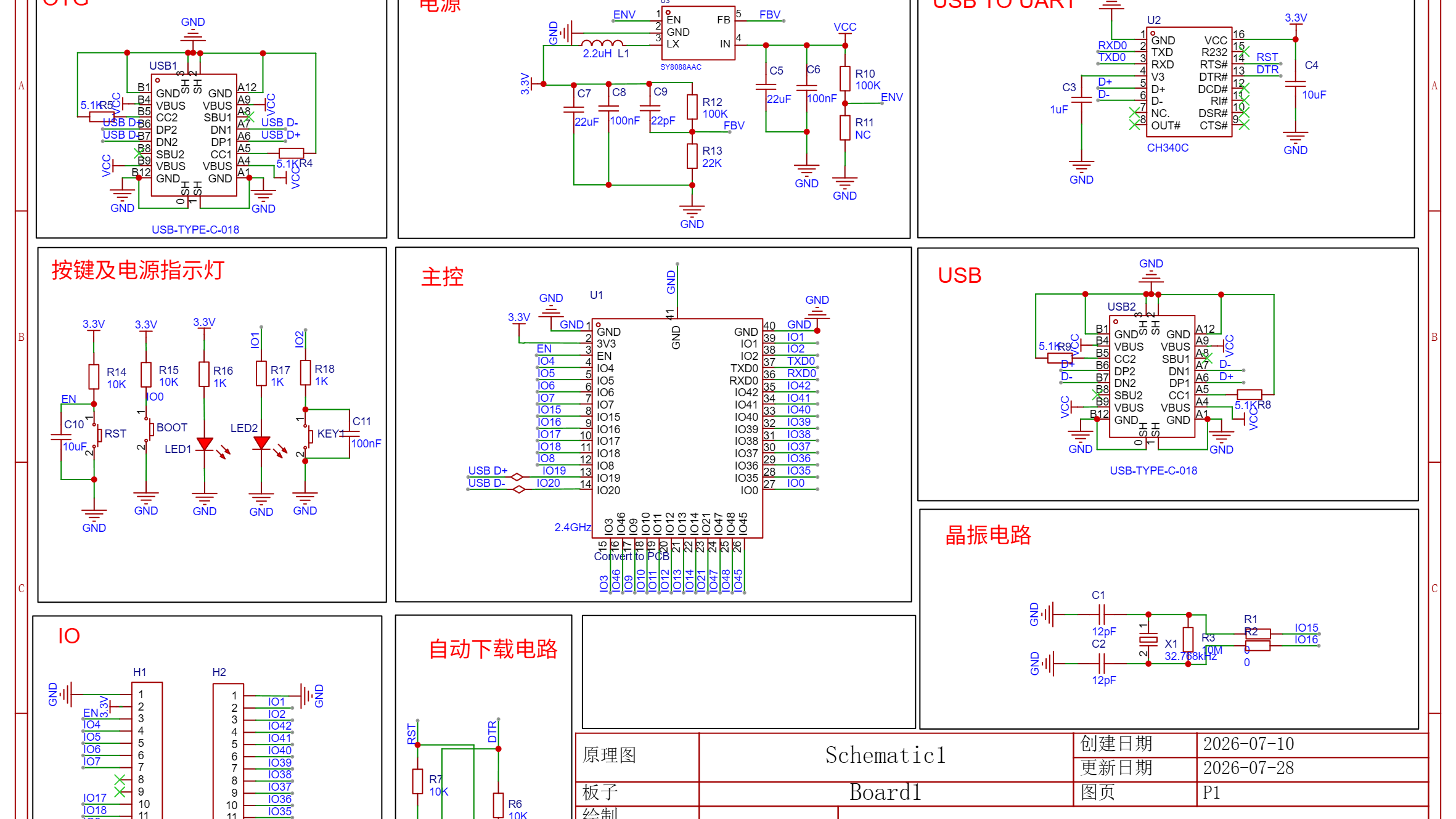Click the 'USB-TYPE-C-018' label under USB2
The width and height of the screenshot is (1456, 819).
[x=1153, y=471]
